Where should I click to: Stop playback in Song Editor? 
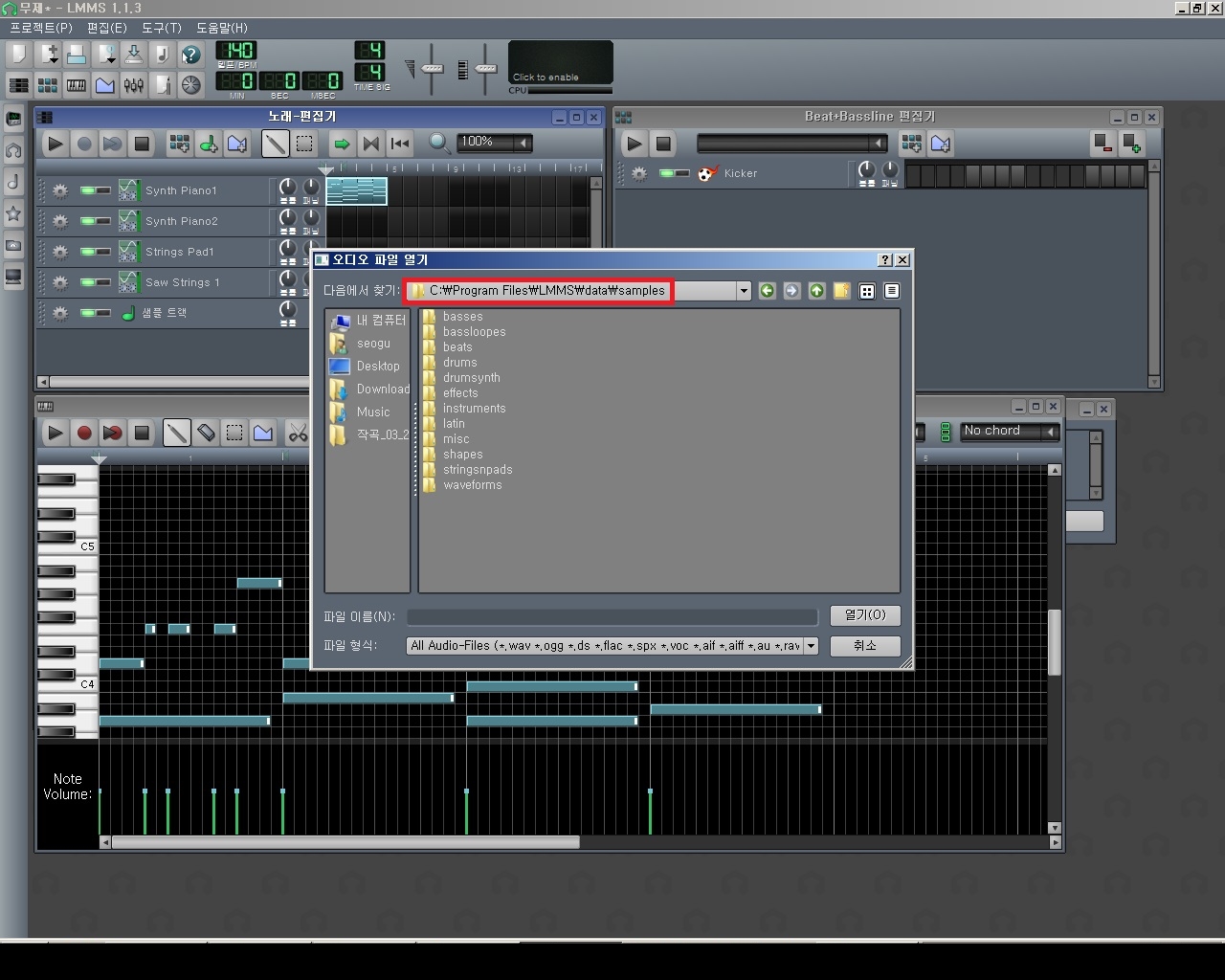pos(142,144)
